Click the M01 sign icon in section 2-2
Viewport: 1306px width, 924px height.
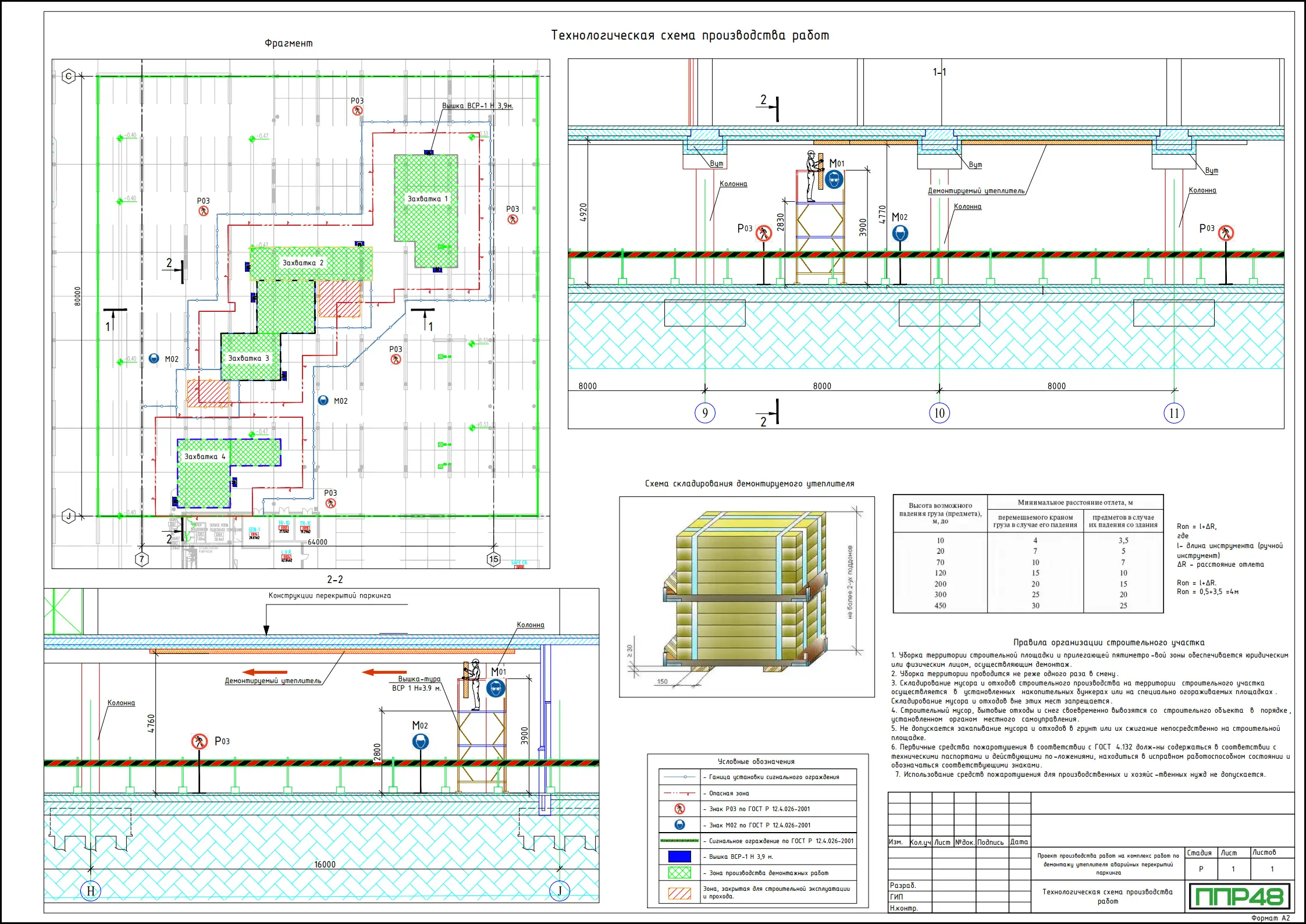[496, 689]
